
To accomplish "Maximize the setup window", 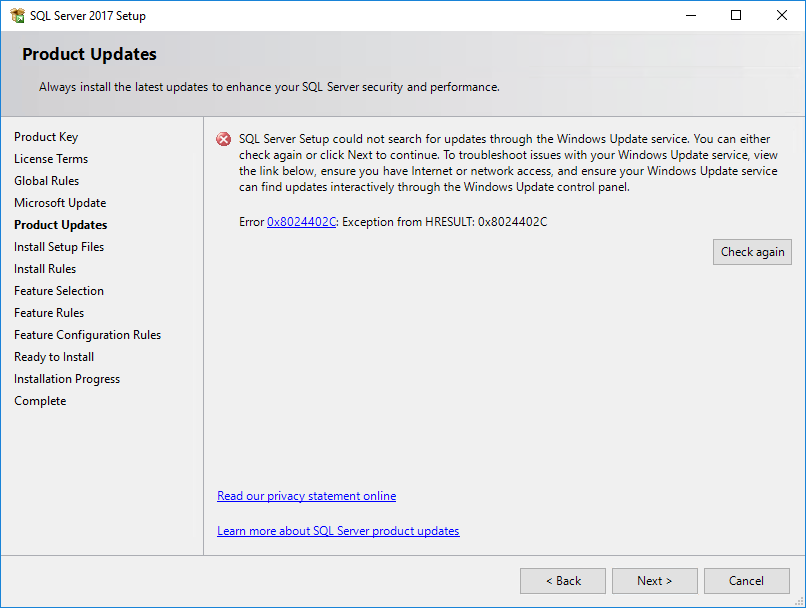I will coord(736,15).
